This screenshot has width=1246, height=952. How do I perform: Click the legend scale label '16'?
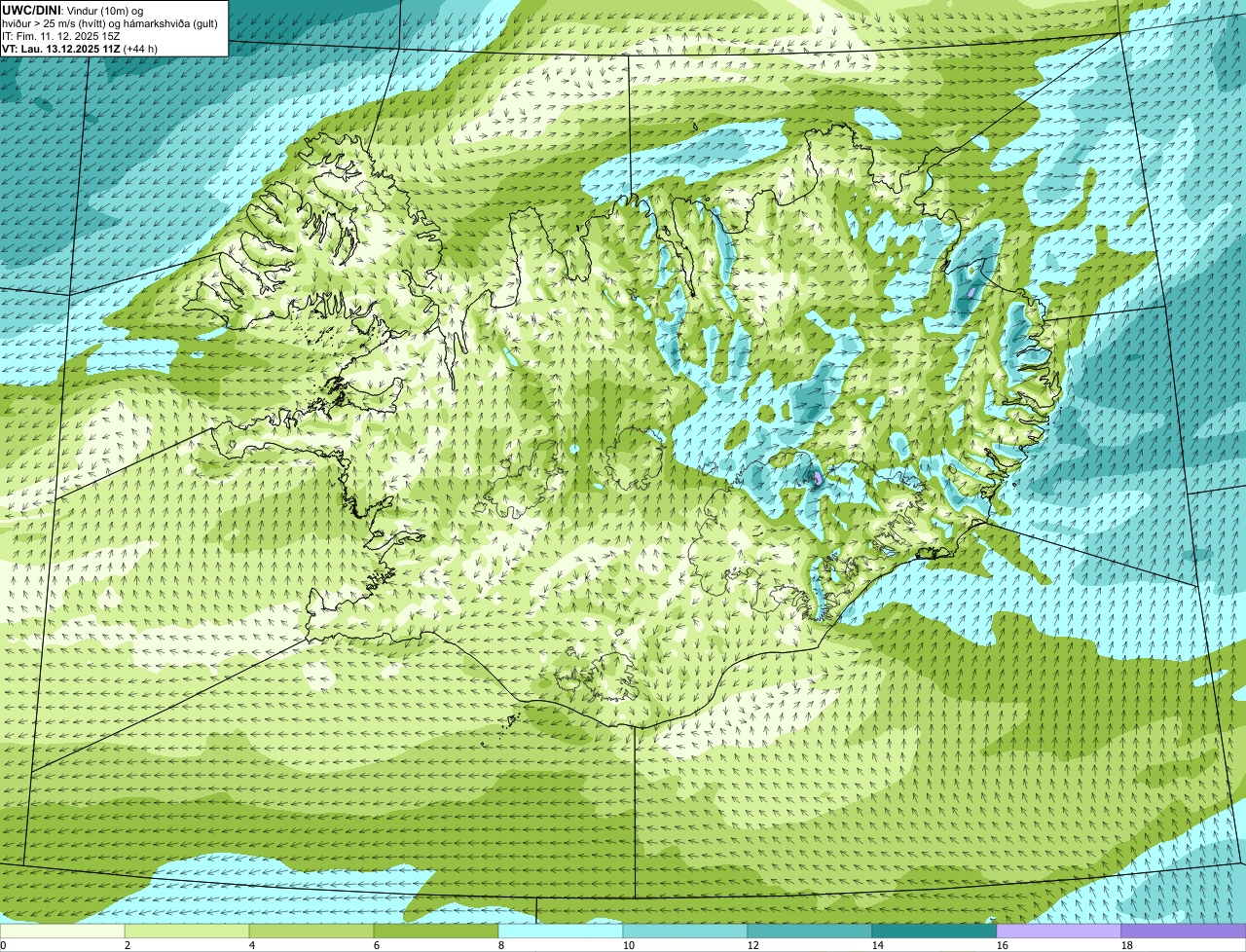[1003, 945]
